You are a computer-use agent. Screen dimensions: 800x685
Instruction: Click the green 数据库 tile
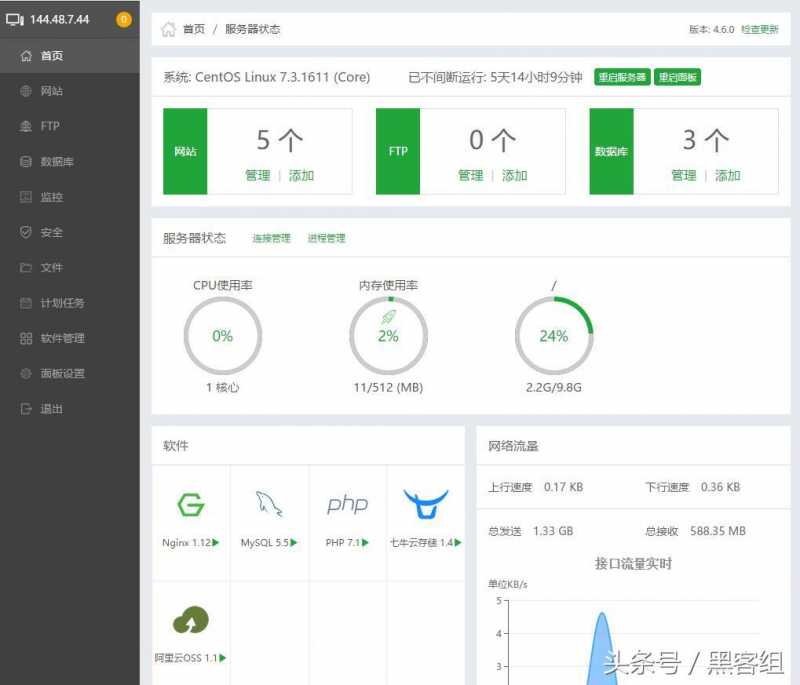(x=611, y=151)
